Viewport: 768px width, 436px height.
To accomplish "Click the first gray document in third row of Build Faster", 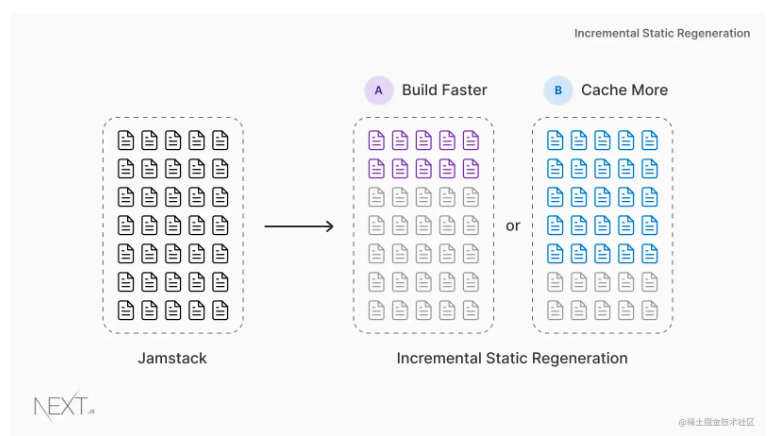I will (x=376, y=197).
